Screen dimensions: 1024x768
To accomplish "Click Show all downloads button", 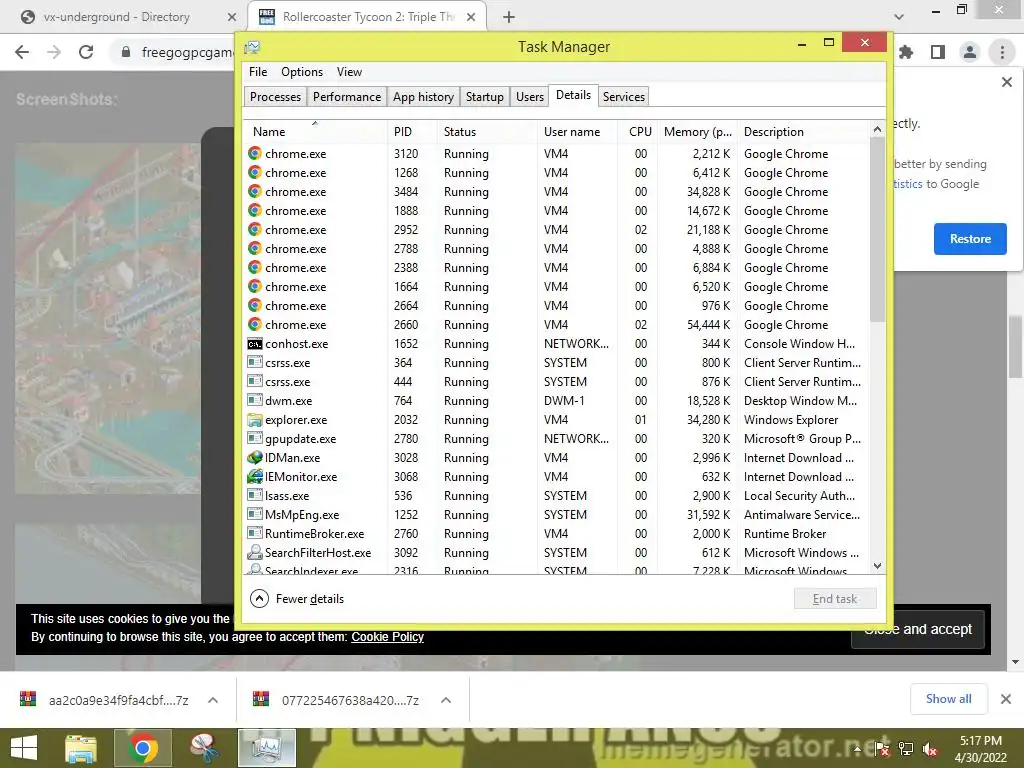I will pyautogui.click(x=948, y=699).
